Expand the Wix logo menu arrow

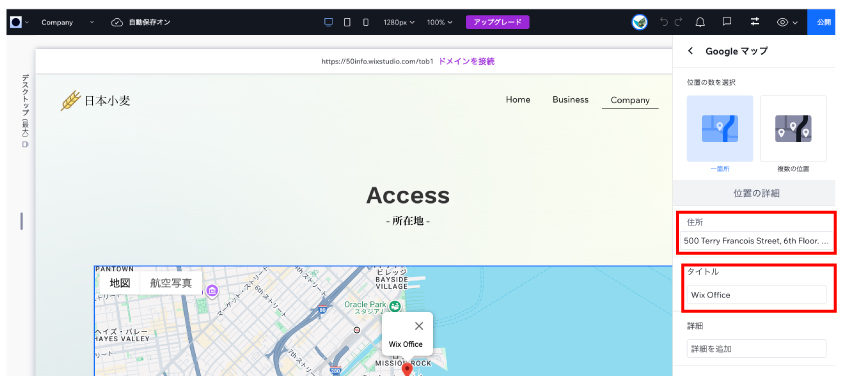click(x=27, y=23)
